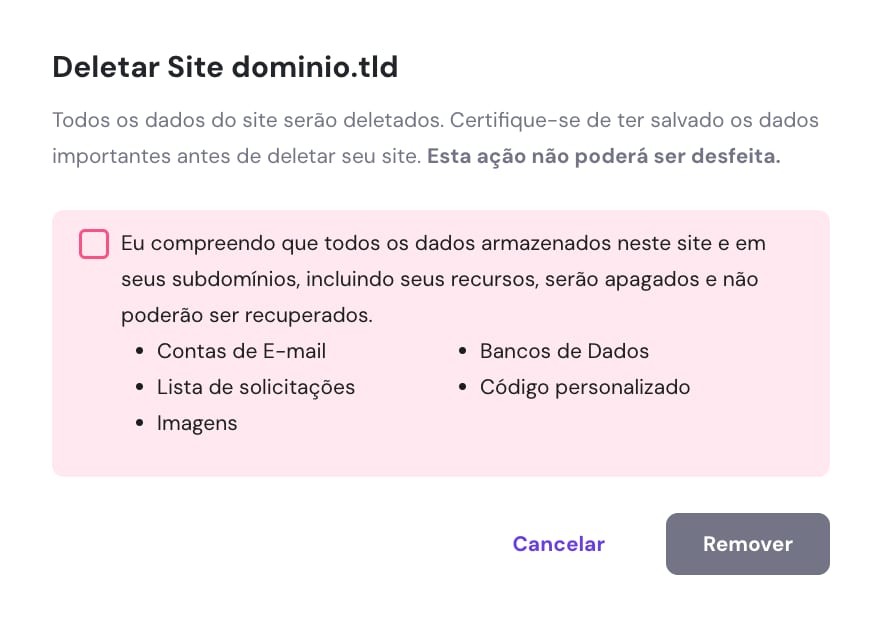Select the "Lista de solicitações" list item
The height and width of the screenshot is (630, 884).
(x=256, y=387)
